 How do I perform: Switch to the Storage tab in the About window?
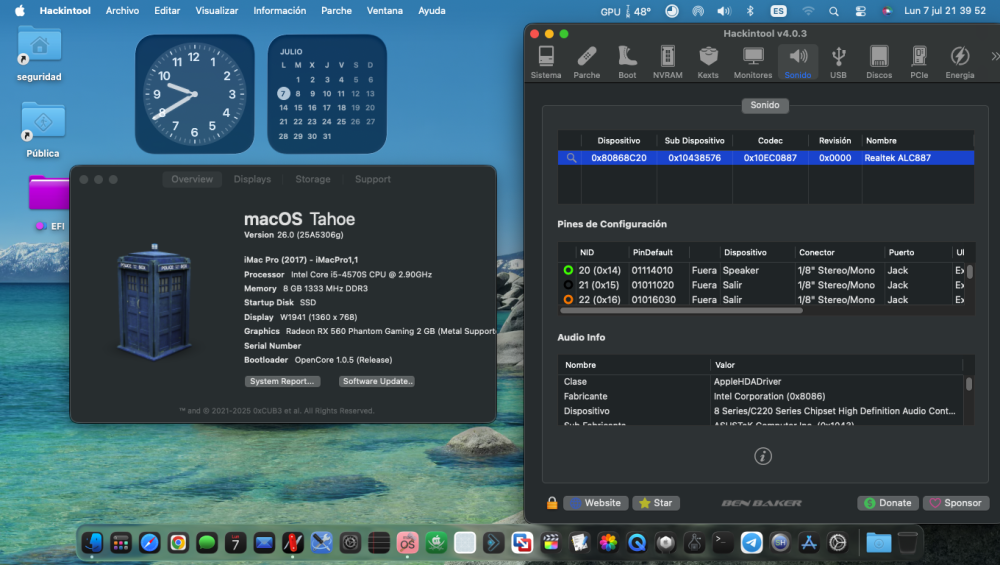(312, 179)
